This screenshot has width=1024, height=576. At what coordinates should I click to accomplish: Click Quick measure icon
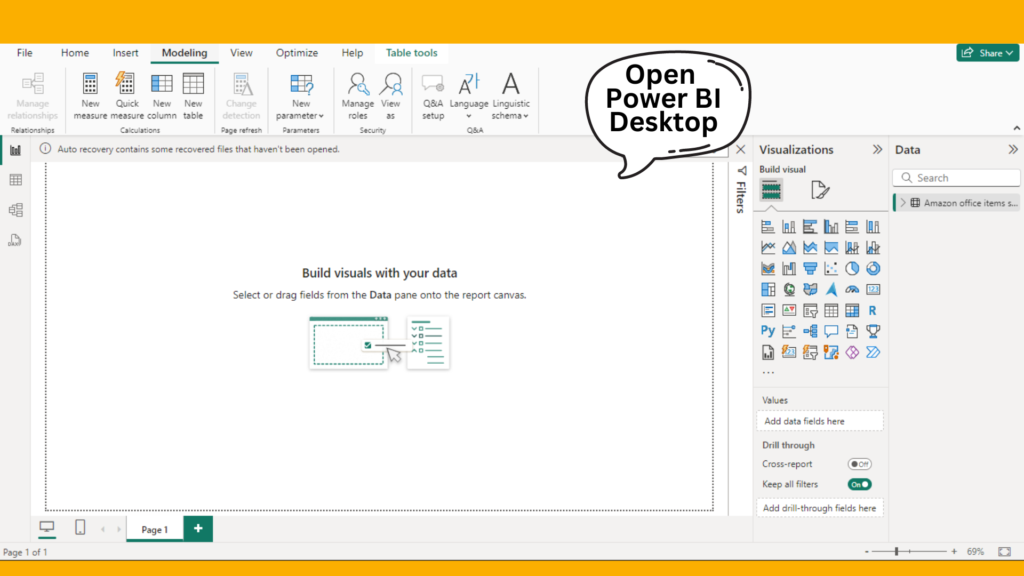[125, 84]
